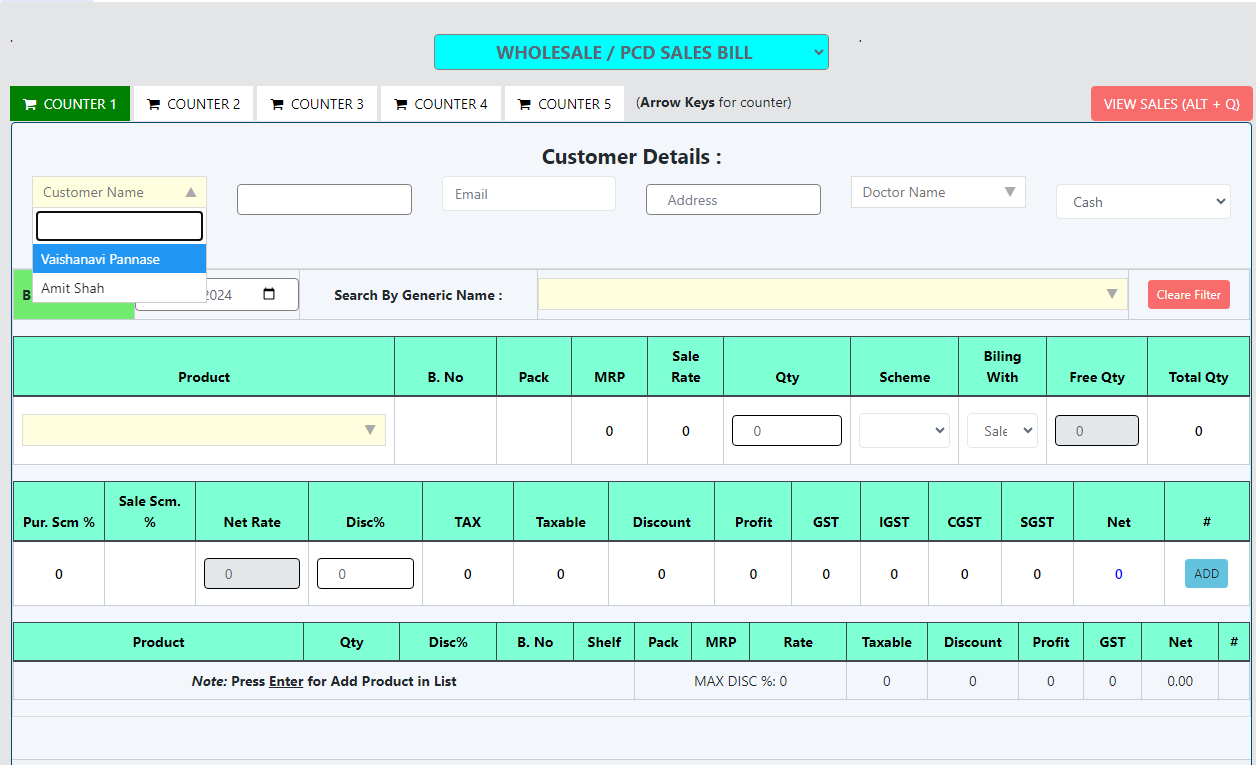Open the Cash payment mode dropdown

pyautogui.click(x=1143, y=202)
